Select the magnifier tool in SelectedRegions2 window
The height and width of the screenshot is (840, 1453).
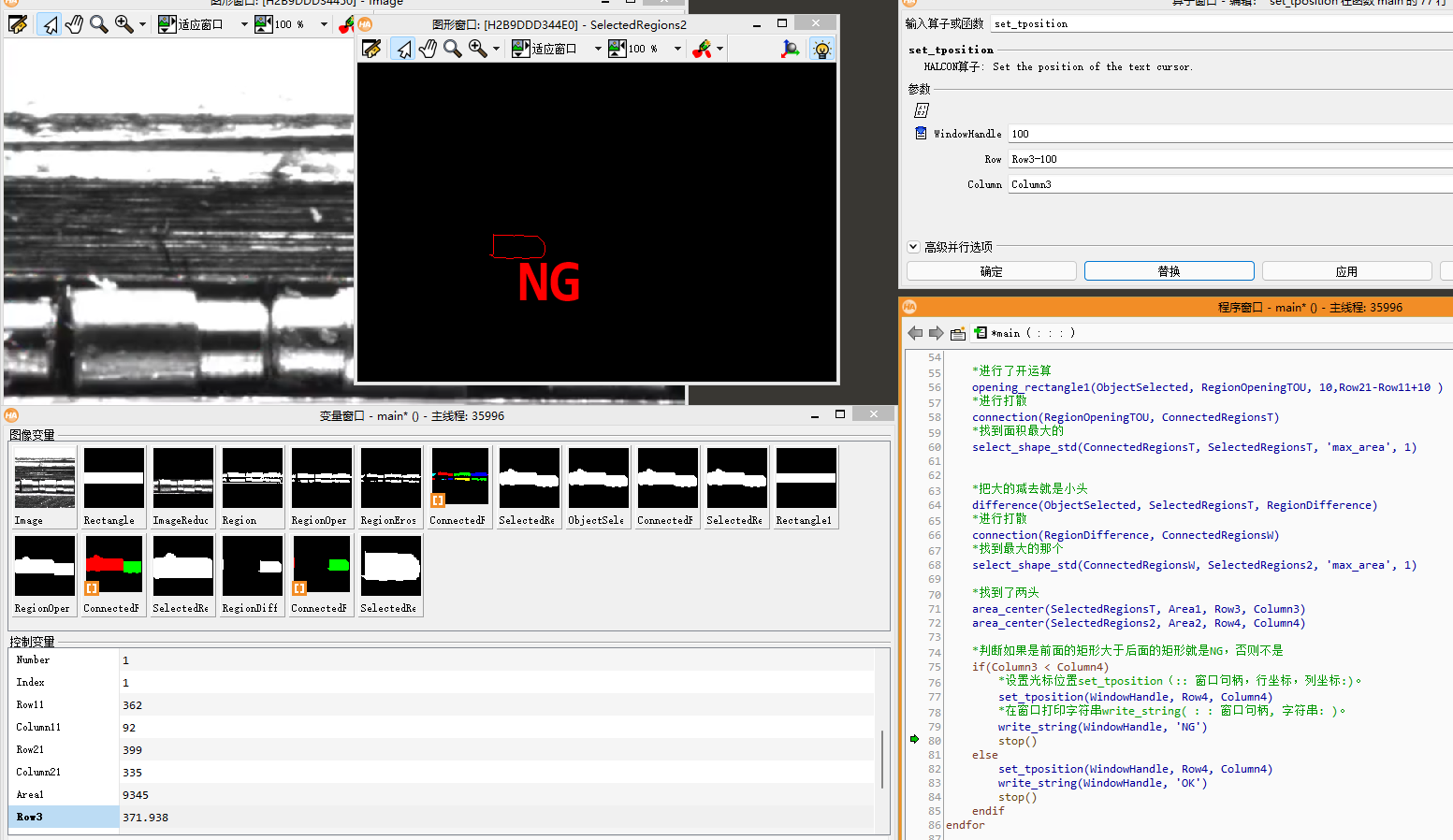click(x=452, y=49)
